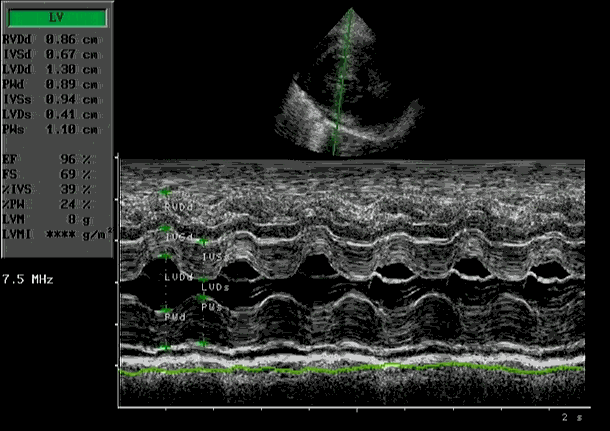Select the RVDd caliper marker on M-mode
The height and width of the screenshot is (431, 610).
(165, 193)
